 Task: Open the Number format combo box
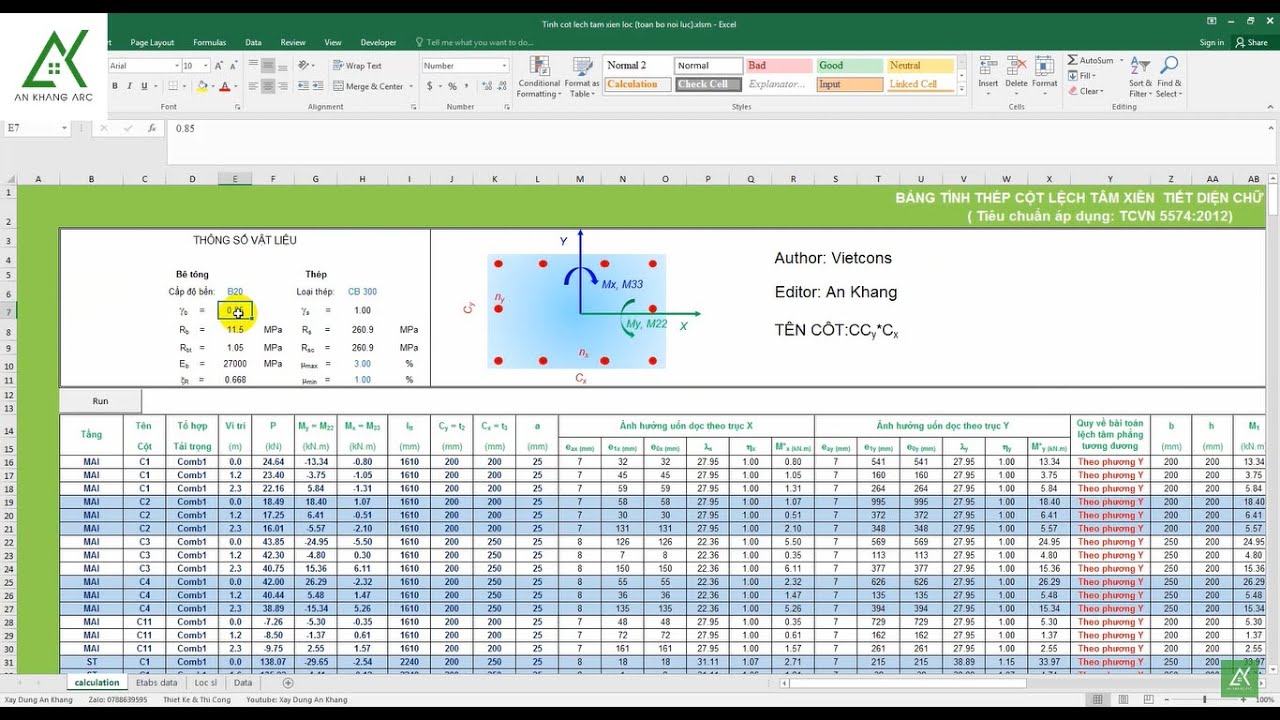click(464, 65)
